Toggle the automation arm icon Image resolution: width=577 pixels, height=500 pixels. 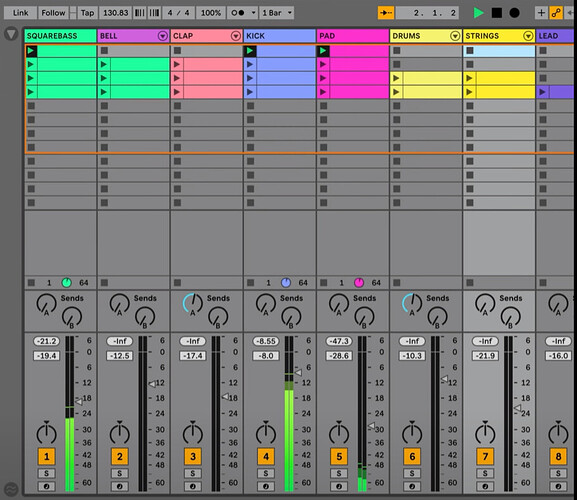[x=556, y=13]
